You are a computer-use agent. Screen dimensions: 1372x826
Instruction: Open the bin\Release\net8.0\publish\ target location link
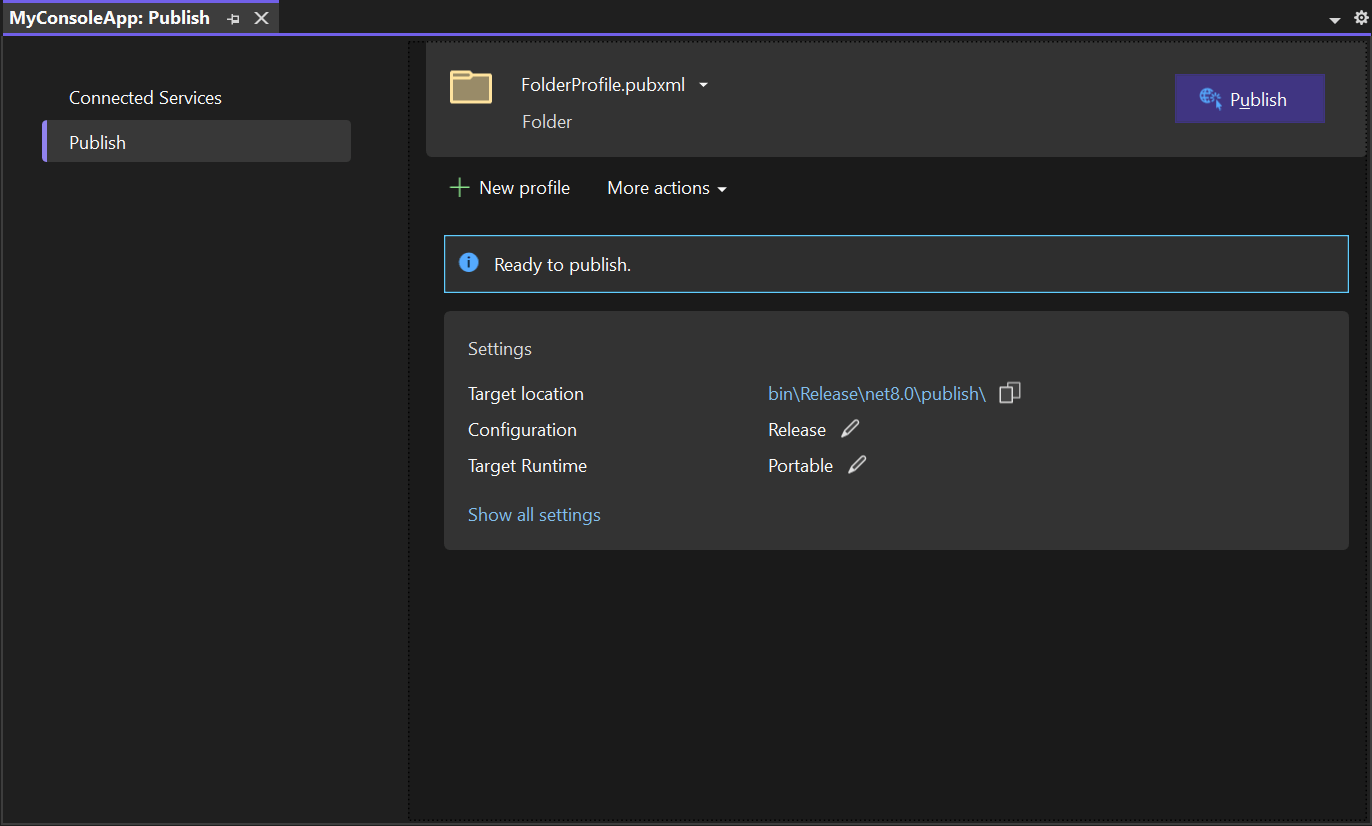876,394
